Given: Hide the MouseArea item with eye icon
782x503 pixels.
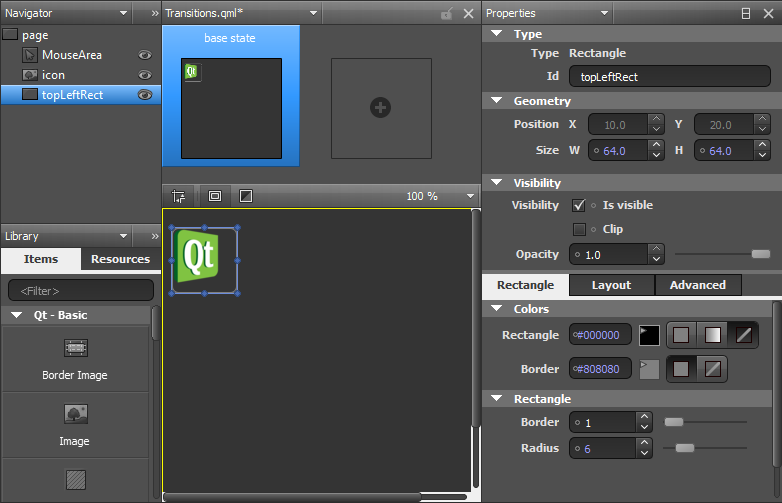Looking at the screenshot, I should point(144,55).
